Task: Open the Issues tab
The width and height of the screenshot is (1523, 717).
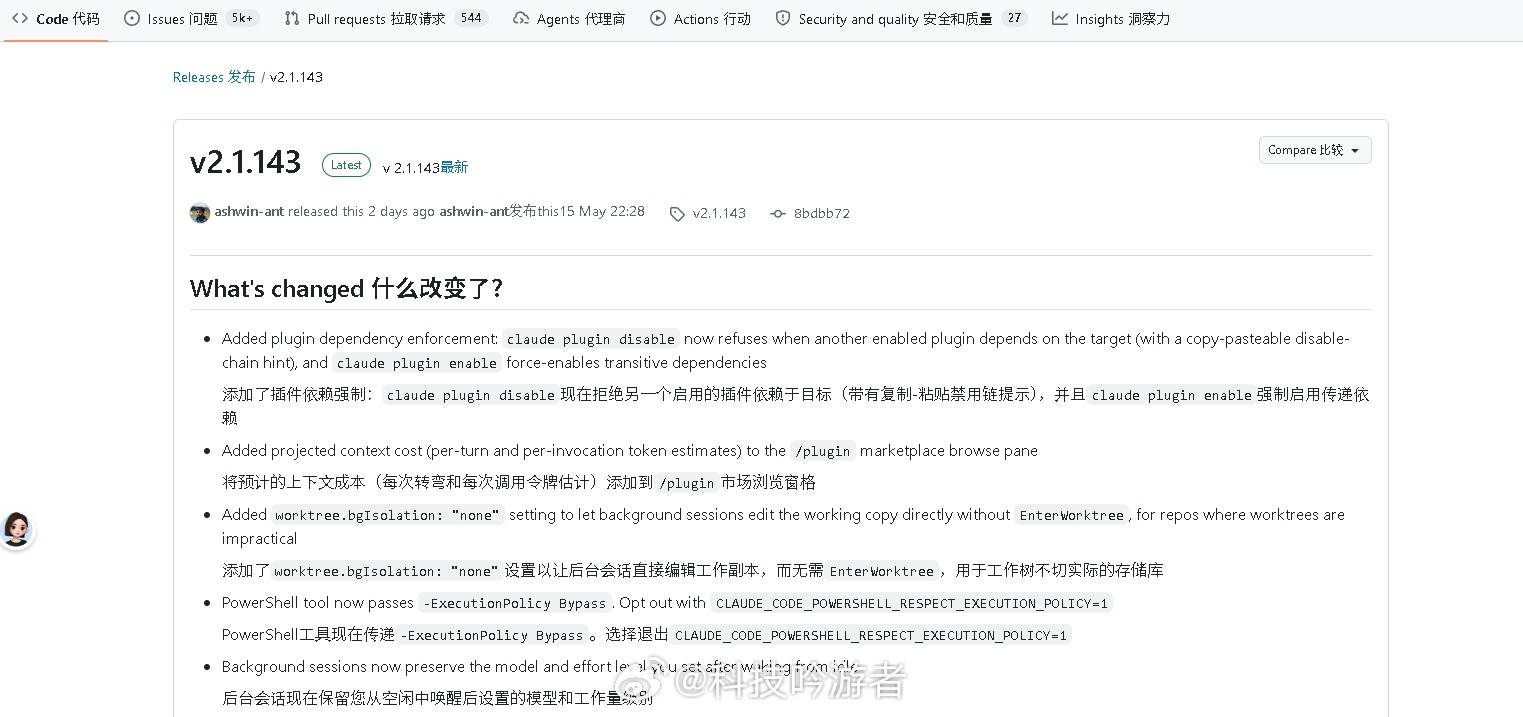Action: click(x=191, y=19)
